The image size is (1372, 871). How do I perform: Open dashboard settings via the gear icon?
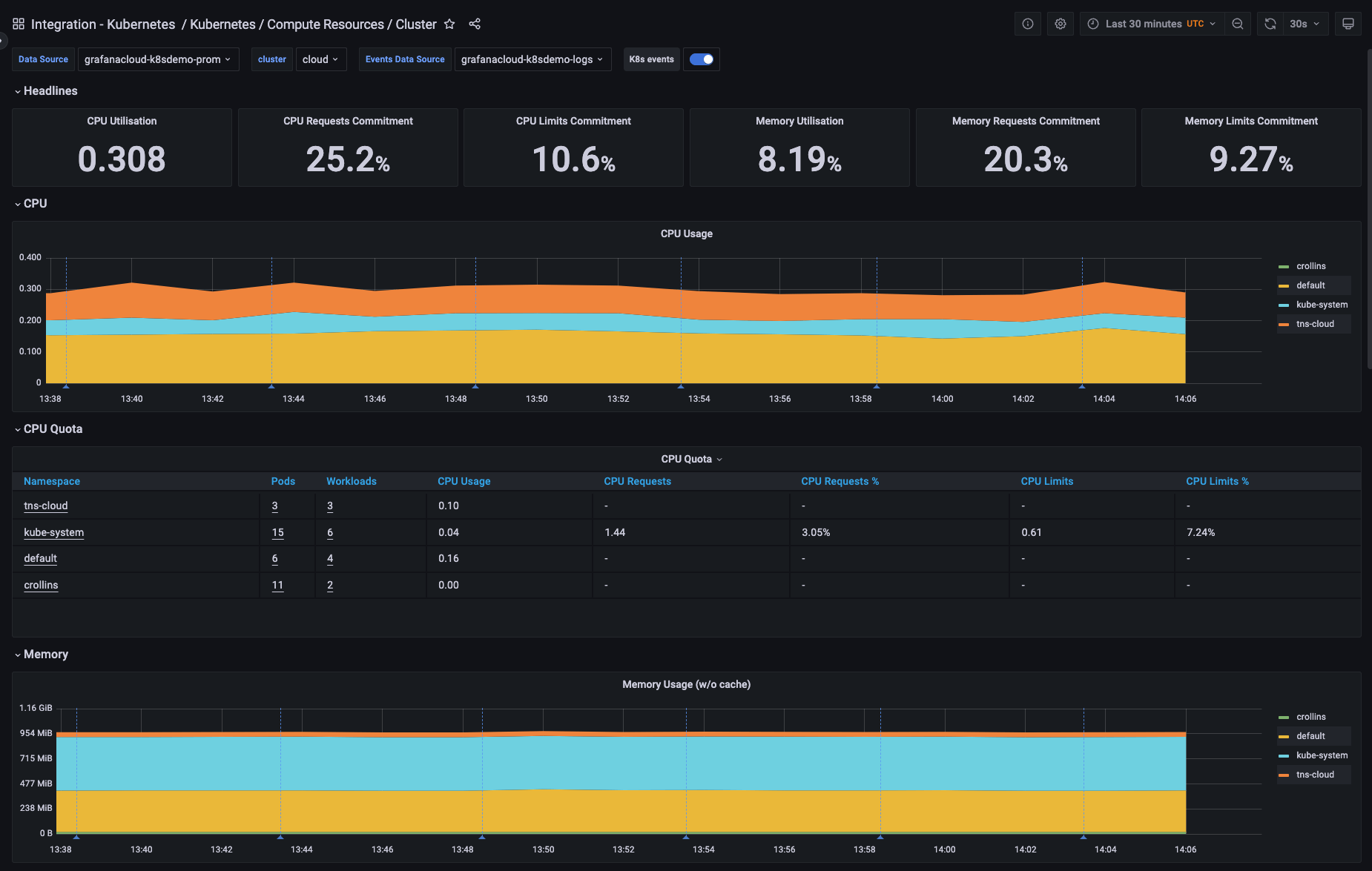[x=1060, y=23]
